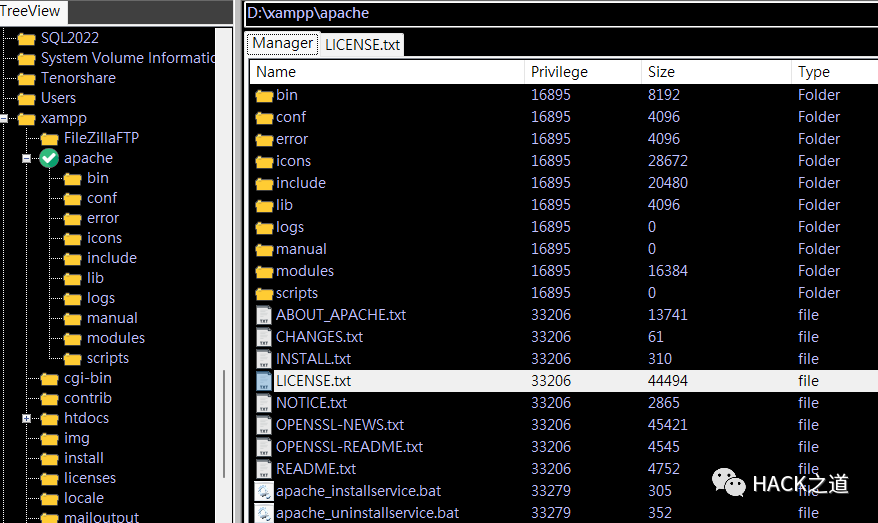Viewport: 878px width, 523px height.
Task: Click the green checkmark icon beside apache
Action: 49,158
